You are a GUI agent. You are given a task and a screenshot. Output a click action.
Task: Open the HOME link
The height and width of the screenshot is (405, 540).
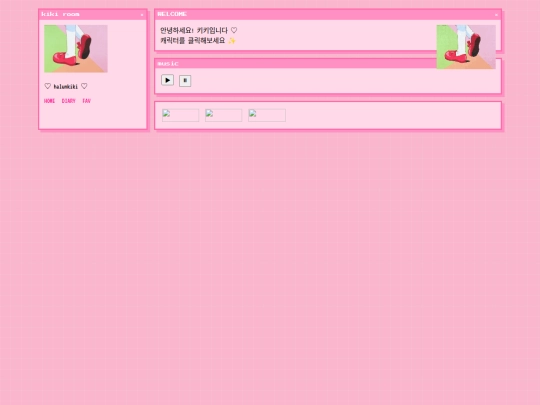(49, 101)
